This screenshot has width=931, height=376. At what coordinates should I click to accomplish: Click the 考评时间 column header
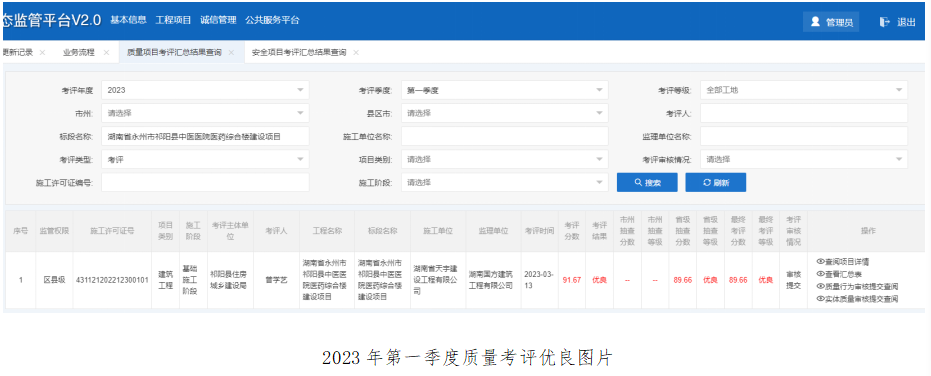(540, 231)
